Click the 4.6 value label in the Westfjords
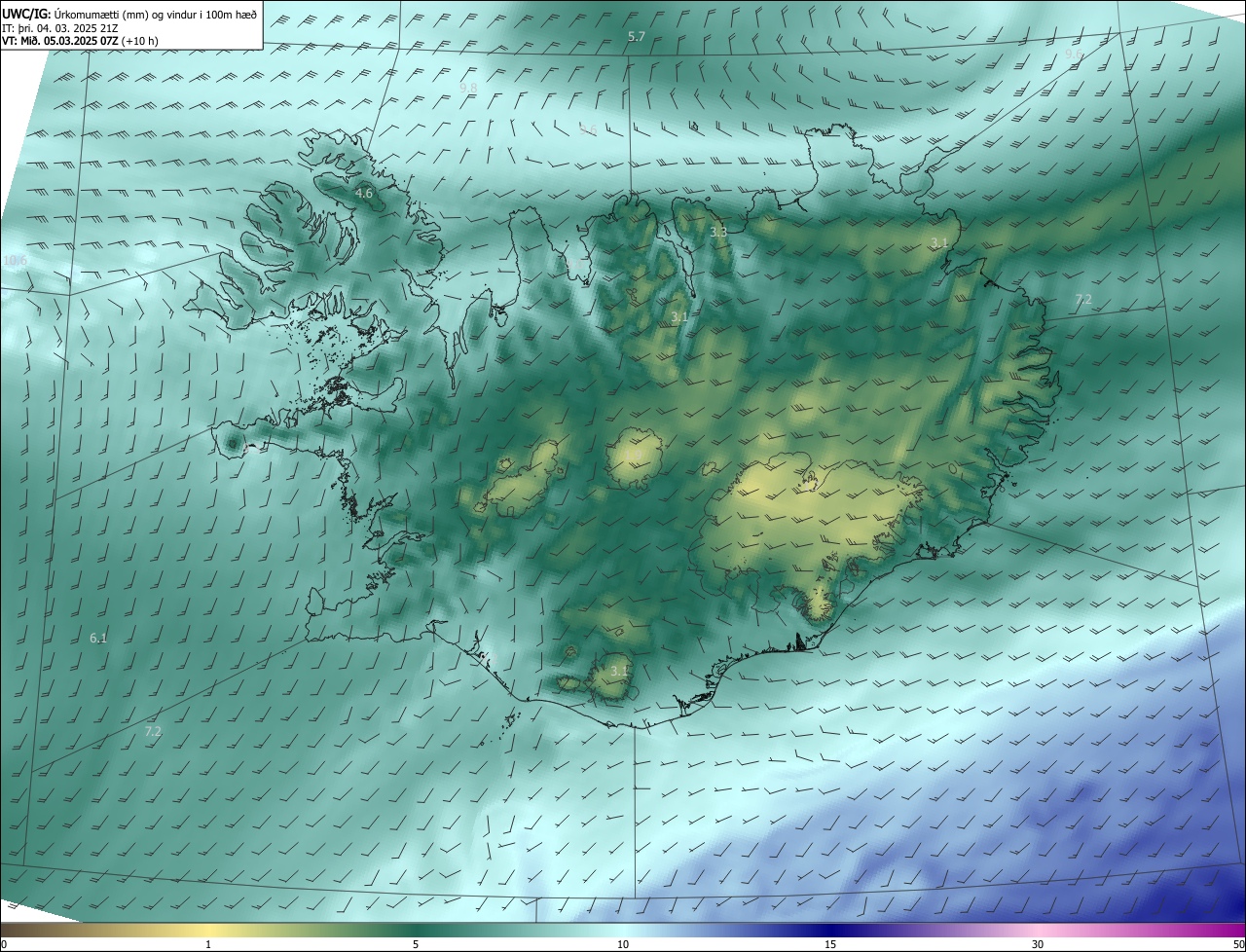Screen dimensions: 1246x952 point(363,194)
